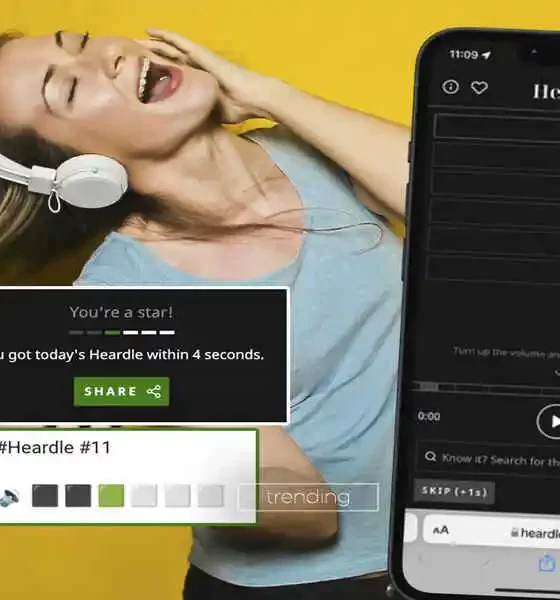Tap the Safari share icon at bottom
This screenshot has width=560, height=600.
click(547, 563)
